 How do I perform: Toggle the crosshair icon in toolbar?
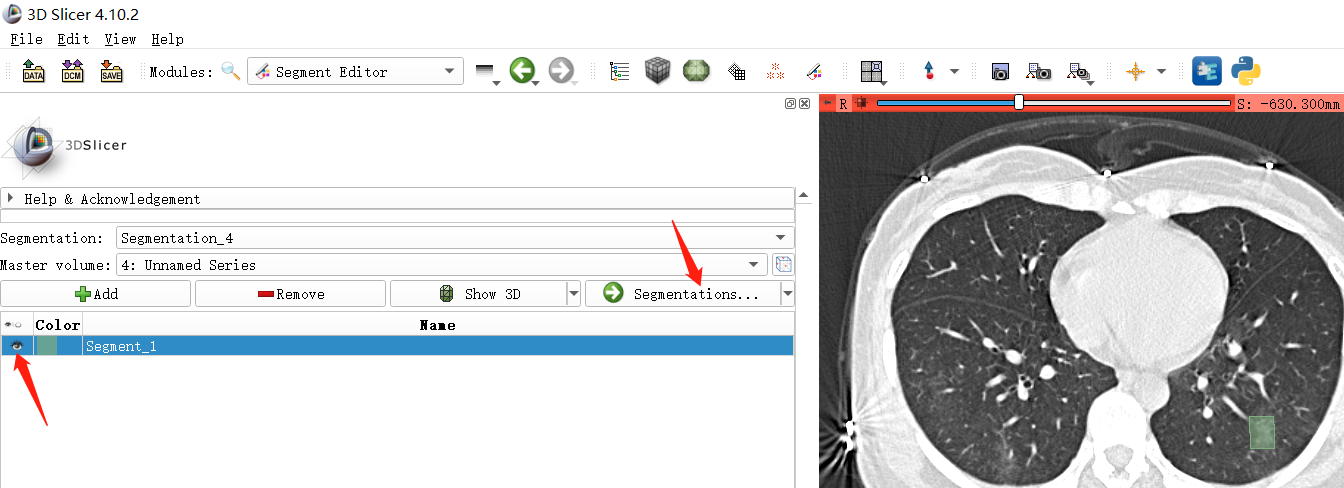[x=1135, y=72]
